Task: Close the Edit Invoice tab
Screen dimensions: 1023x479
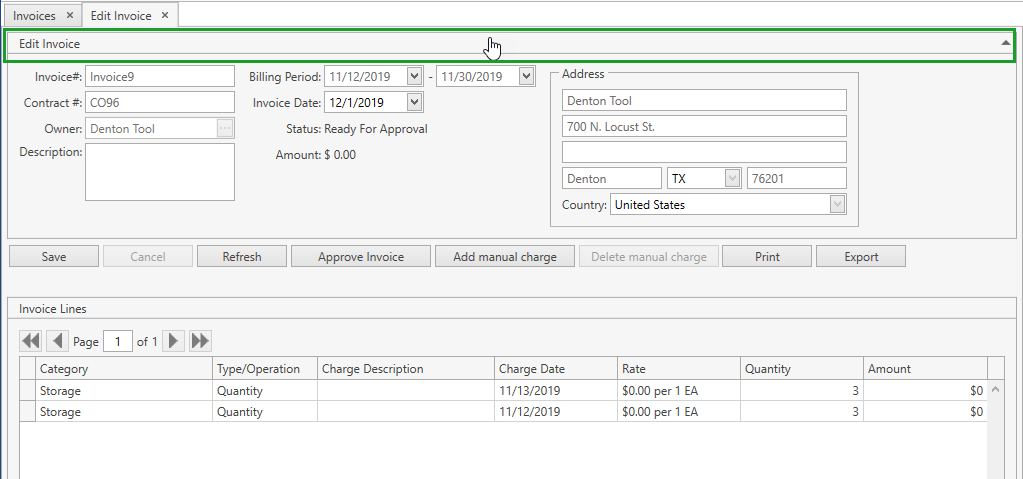Action: click(x=165, y=15)
